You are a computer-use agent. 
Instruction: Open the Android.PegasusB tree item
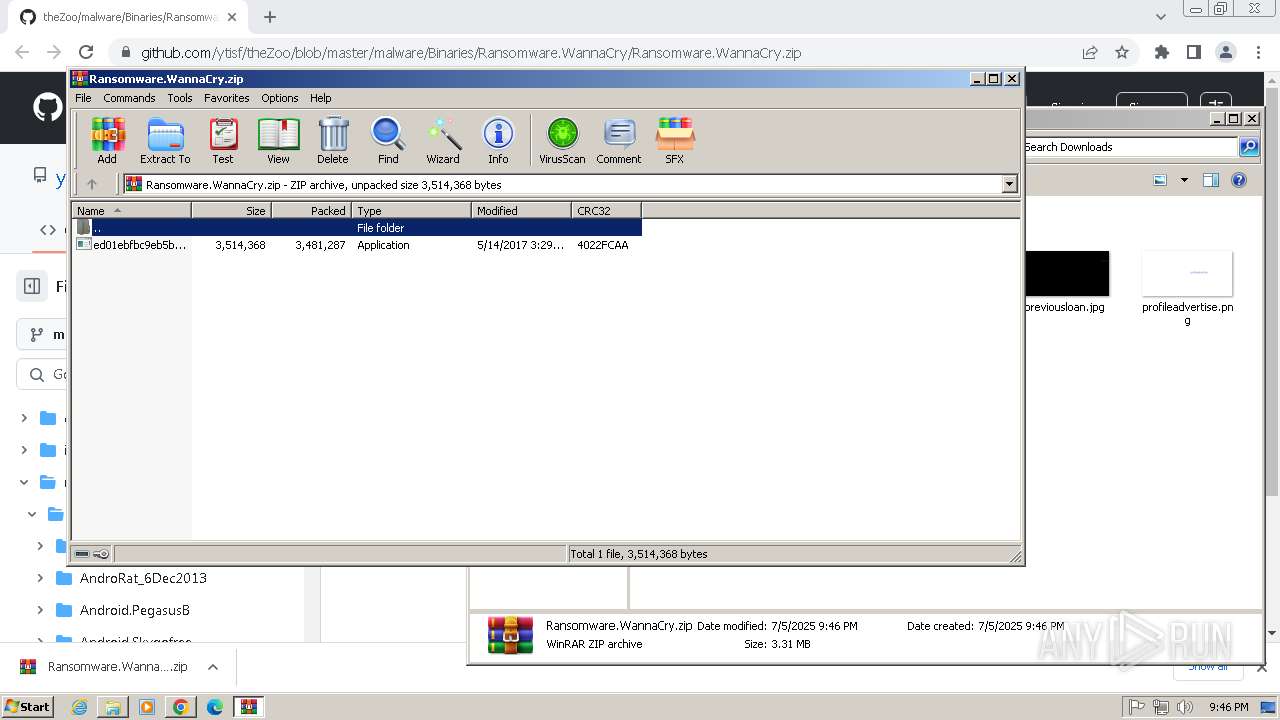pyautogui.click(x=135, y=610)
